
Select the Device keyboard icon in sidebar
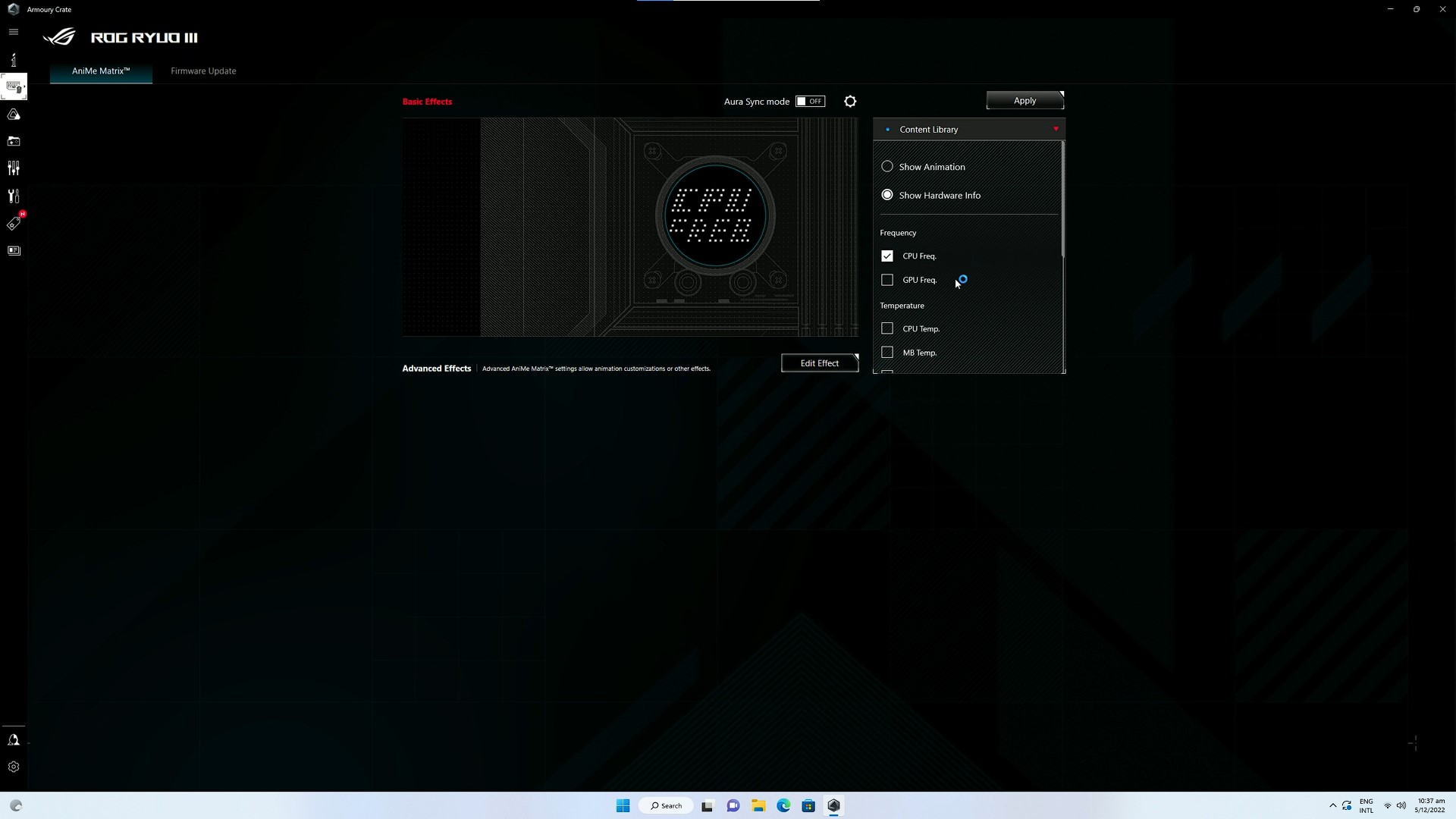[14, 86]
